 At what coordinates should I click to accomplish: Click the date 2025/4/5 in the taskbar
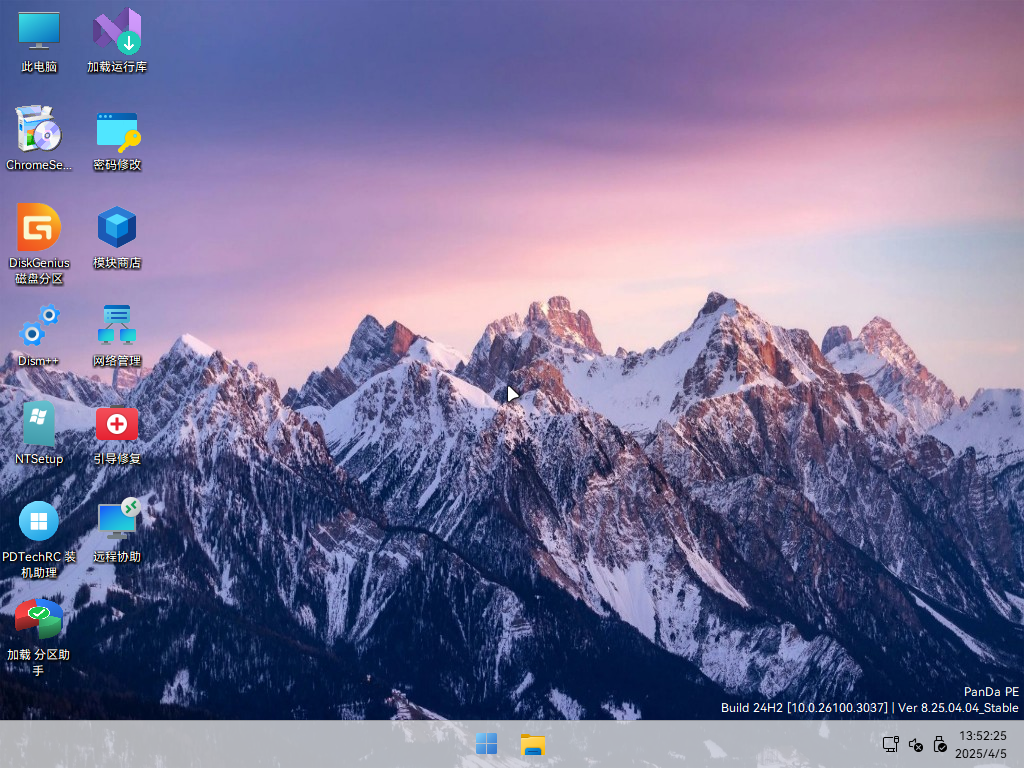[x=982, y=753]
